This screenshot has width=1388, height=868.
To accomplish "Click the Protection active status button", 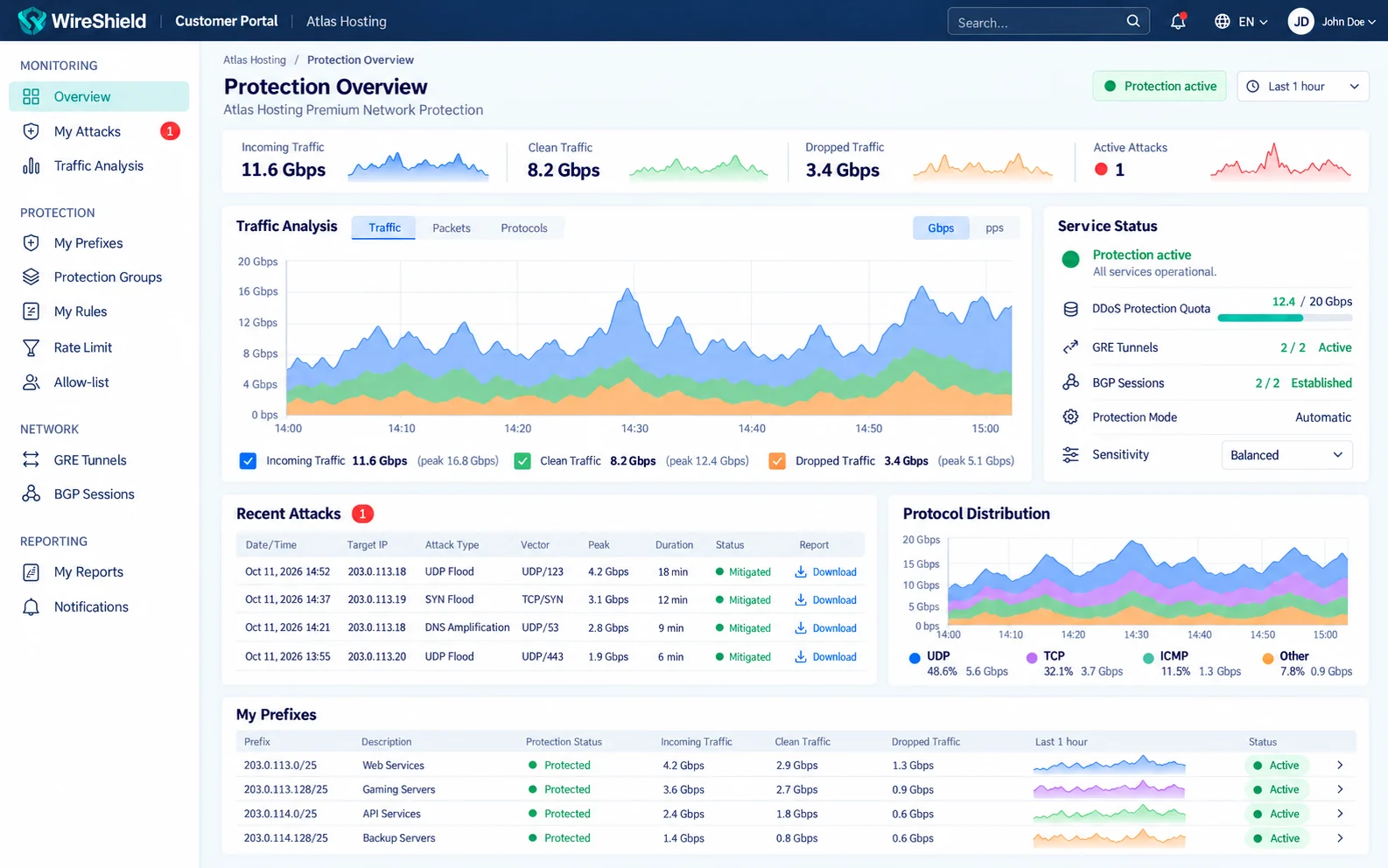I will tap(1160, 86).
